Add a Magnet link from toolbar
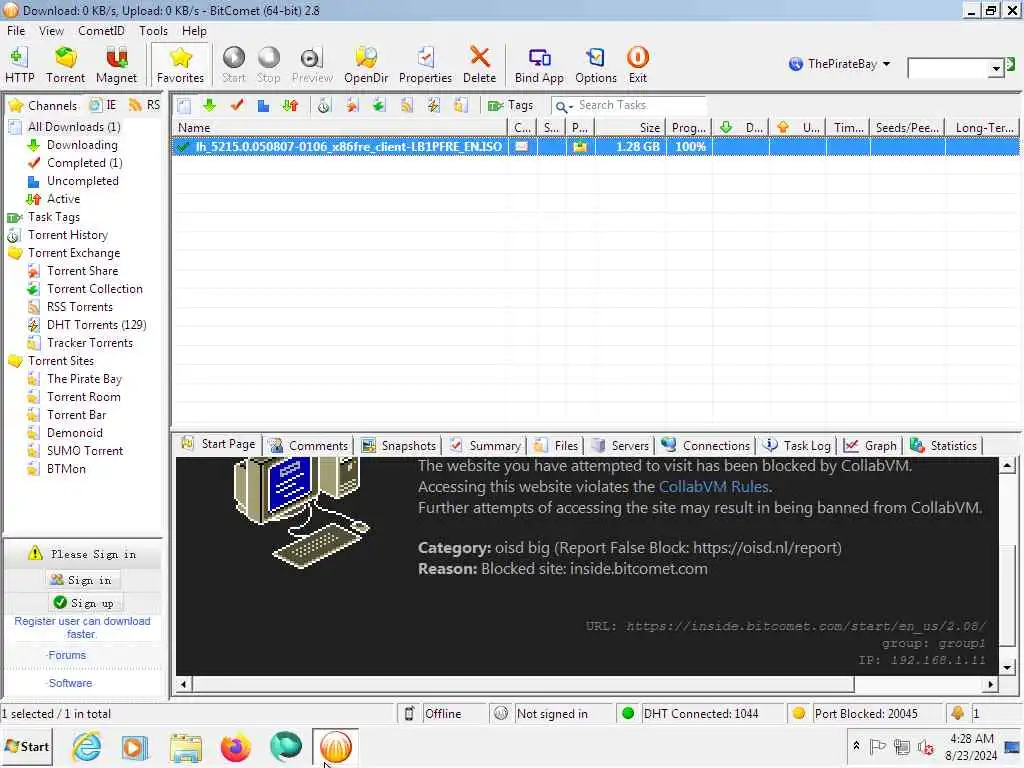 pyautogui.click(x=116, y=65)
